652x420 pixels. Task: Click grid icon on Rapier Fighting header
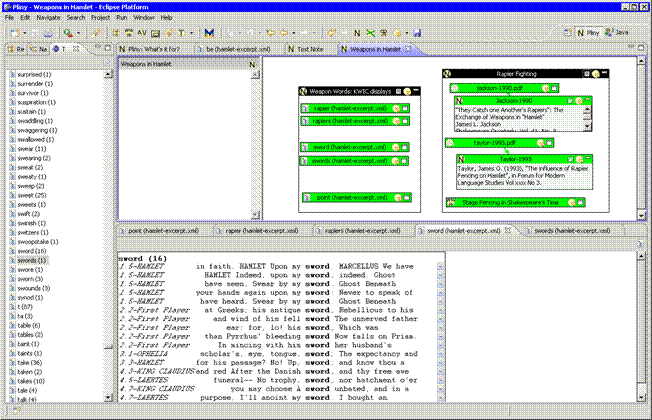pyautogui.click(x=587, y=74)
